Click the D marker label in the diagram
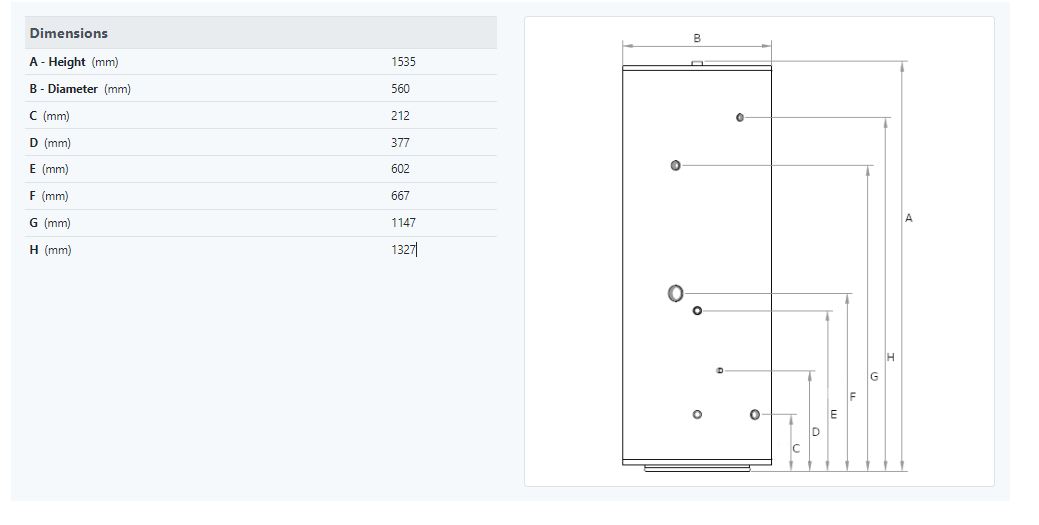Image resolution: width=1039 pixels, height=525 pixels. click(815, 432)
